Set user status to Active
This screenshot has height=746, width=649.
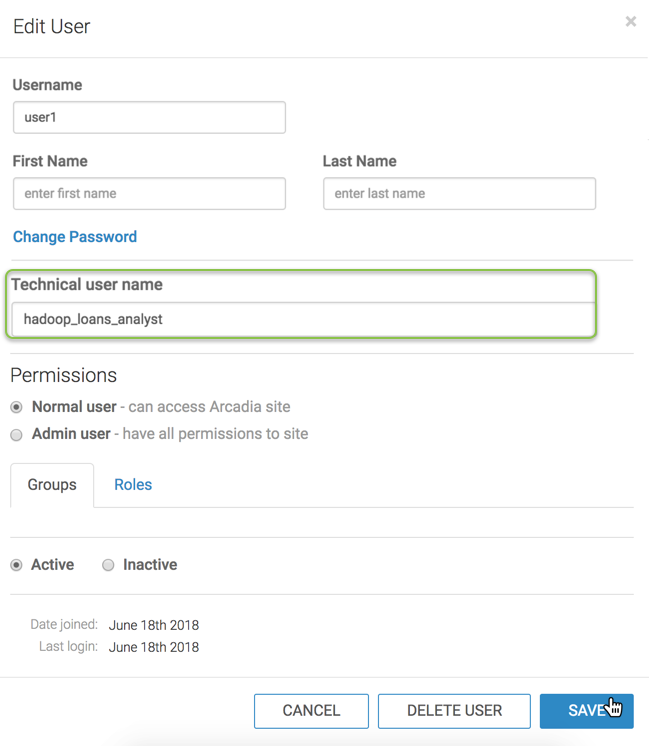click(17, 565)
